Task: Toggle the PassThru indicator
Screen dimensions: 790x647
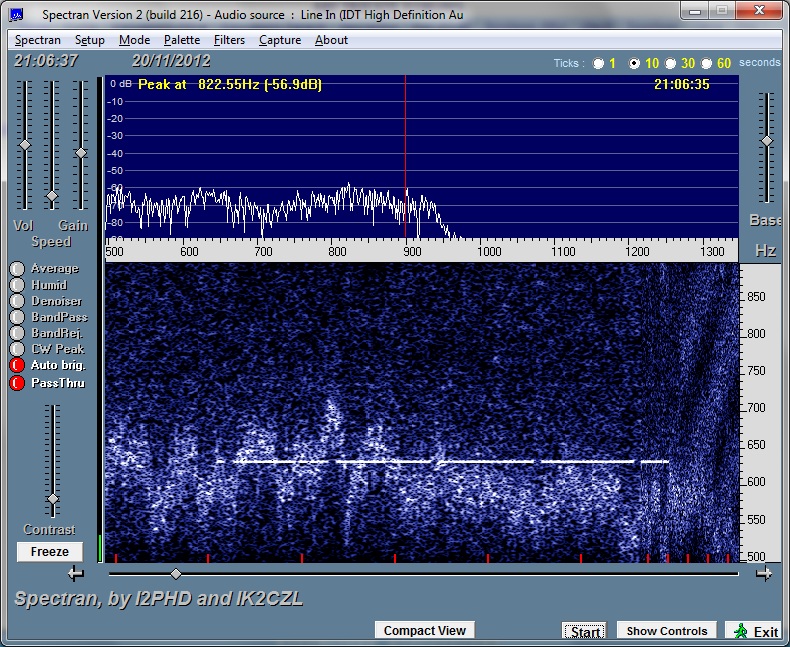Action: pyautogui.click(x=17, y=383)
